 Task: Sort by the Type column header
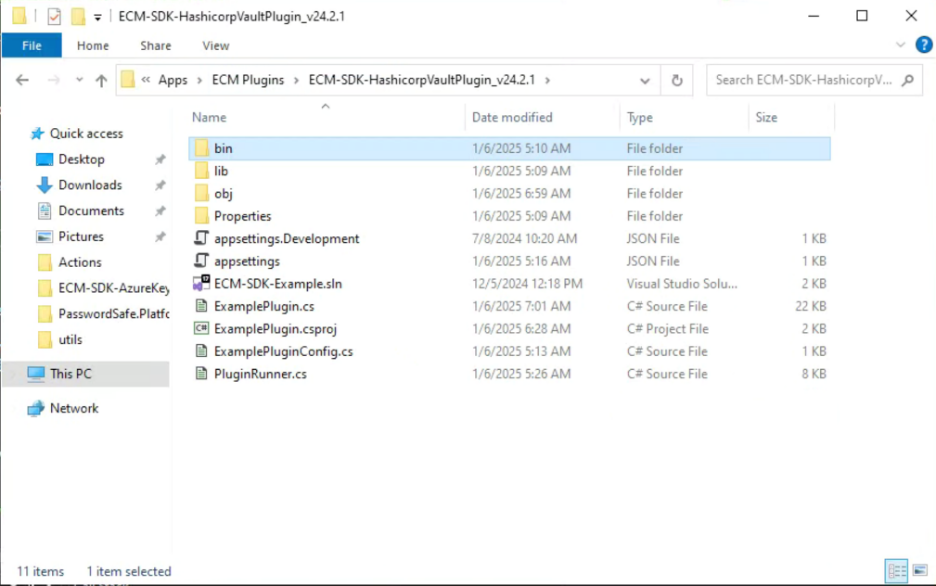point(639,118)
